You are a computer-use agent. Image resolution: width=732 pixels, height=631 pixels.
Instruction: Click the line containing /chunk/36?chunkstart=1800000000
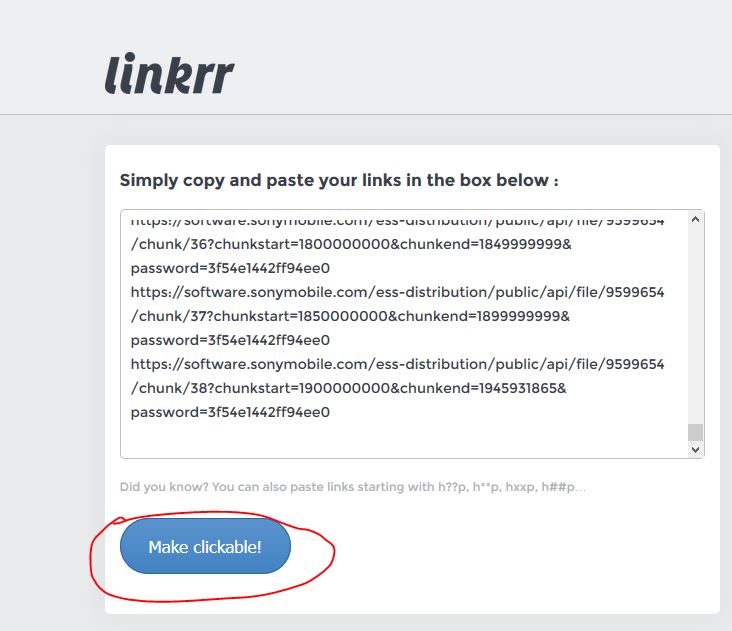coord(351,244)
